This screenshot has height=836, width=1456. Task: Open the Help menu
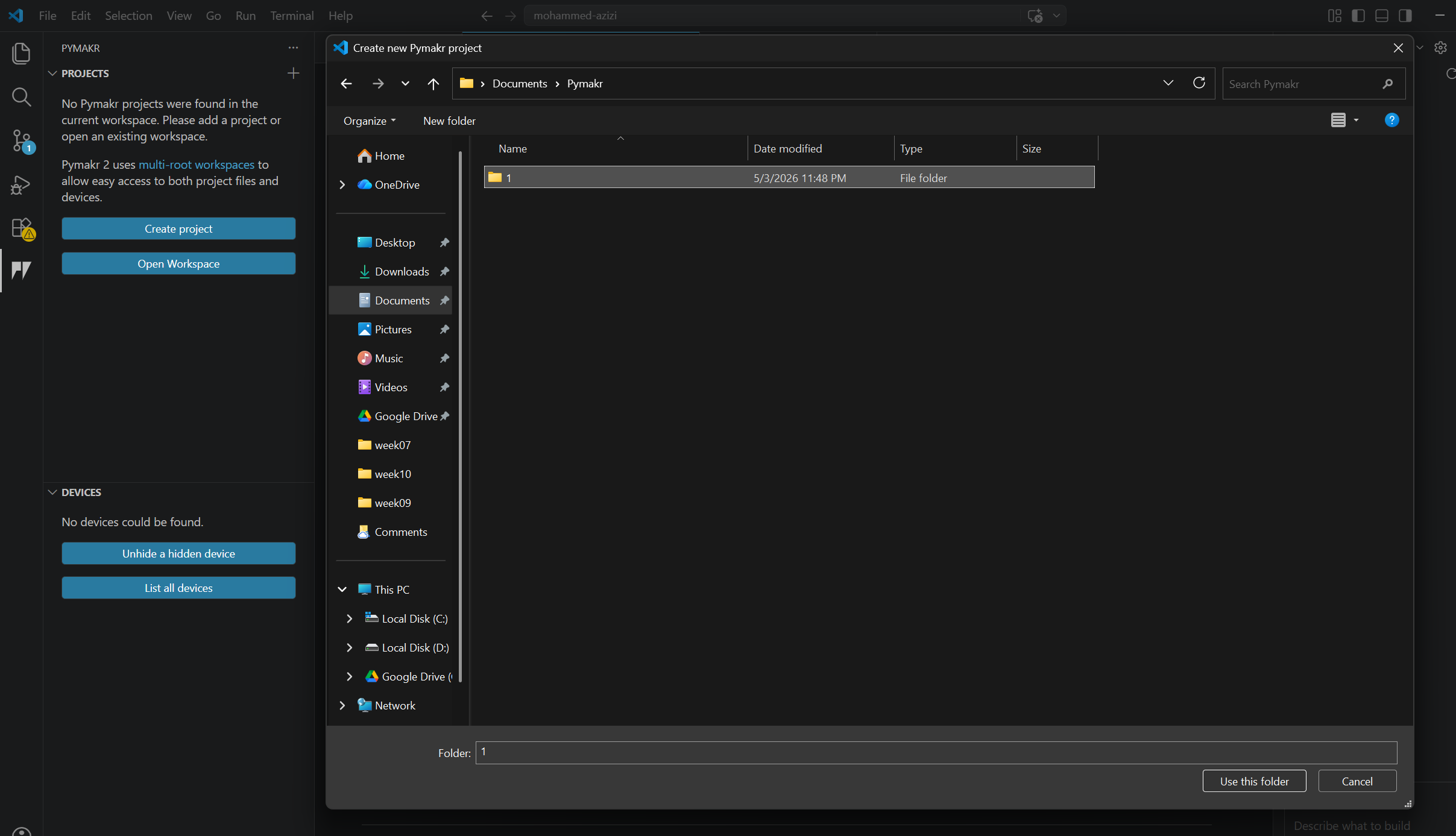(x=341, y=16)
